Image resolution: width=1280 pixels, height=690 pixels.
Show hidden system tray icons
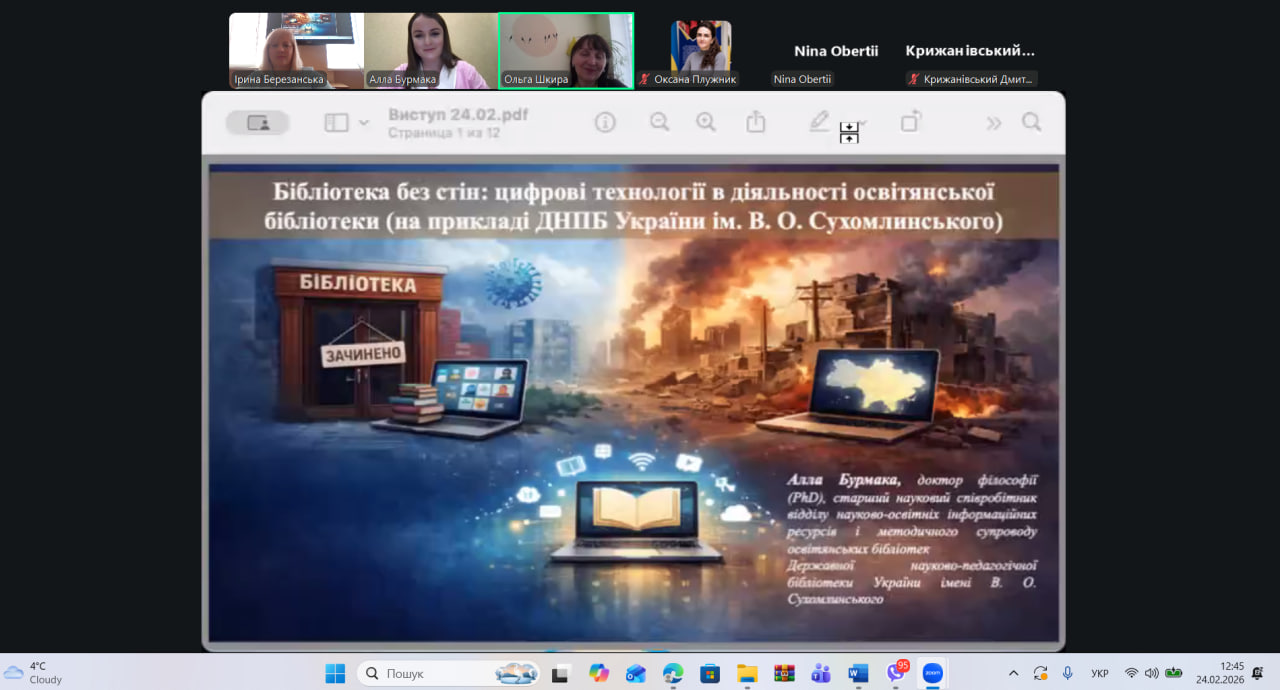(x=1013, y=673)
